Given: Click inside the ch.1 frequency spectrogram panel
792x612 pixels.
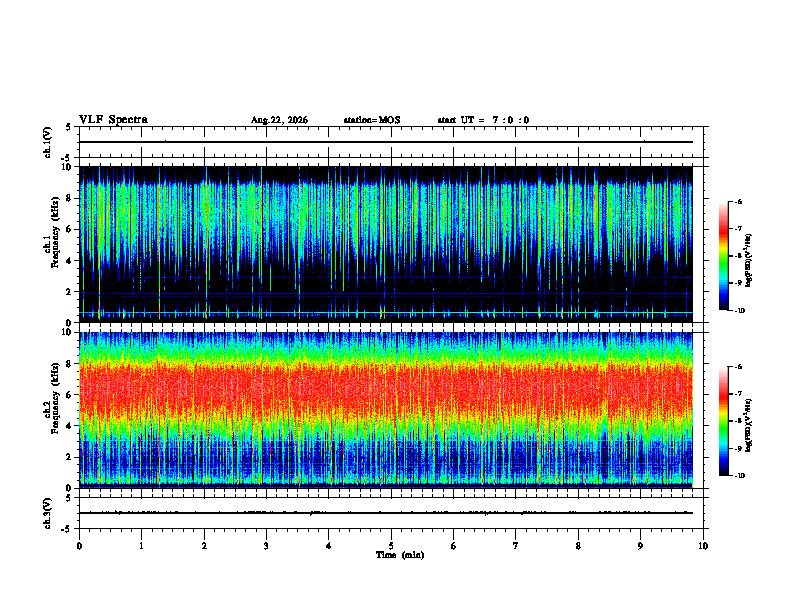Looking at the screenshot, I should 386,244.
